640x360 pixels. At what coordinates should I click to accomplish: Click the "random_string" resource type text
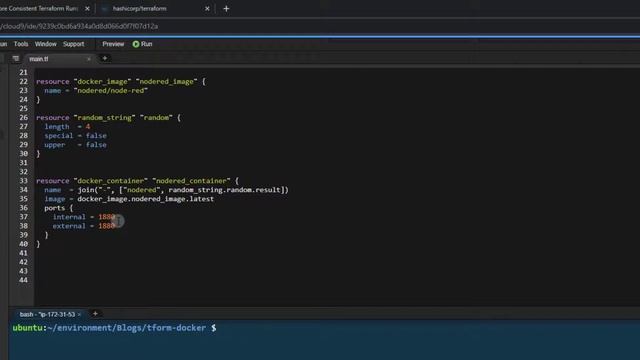(104, 118)
